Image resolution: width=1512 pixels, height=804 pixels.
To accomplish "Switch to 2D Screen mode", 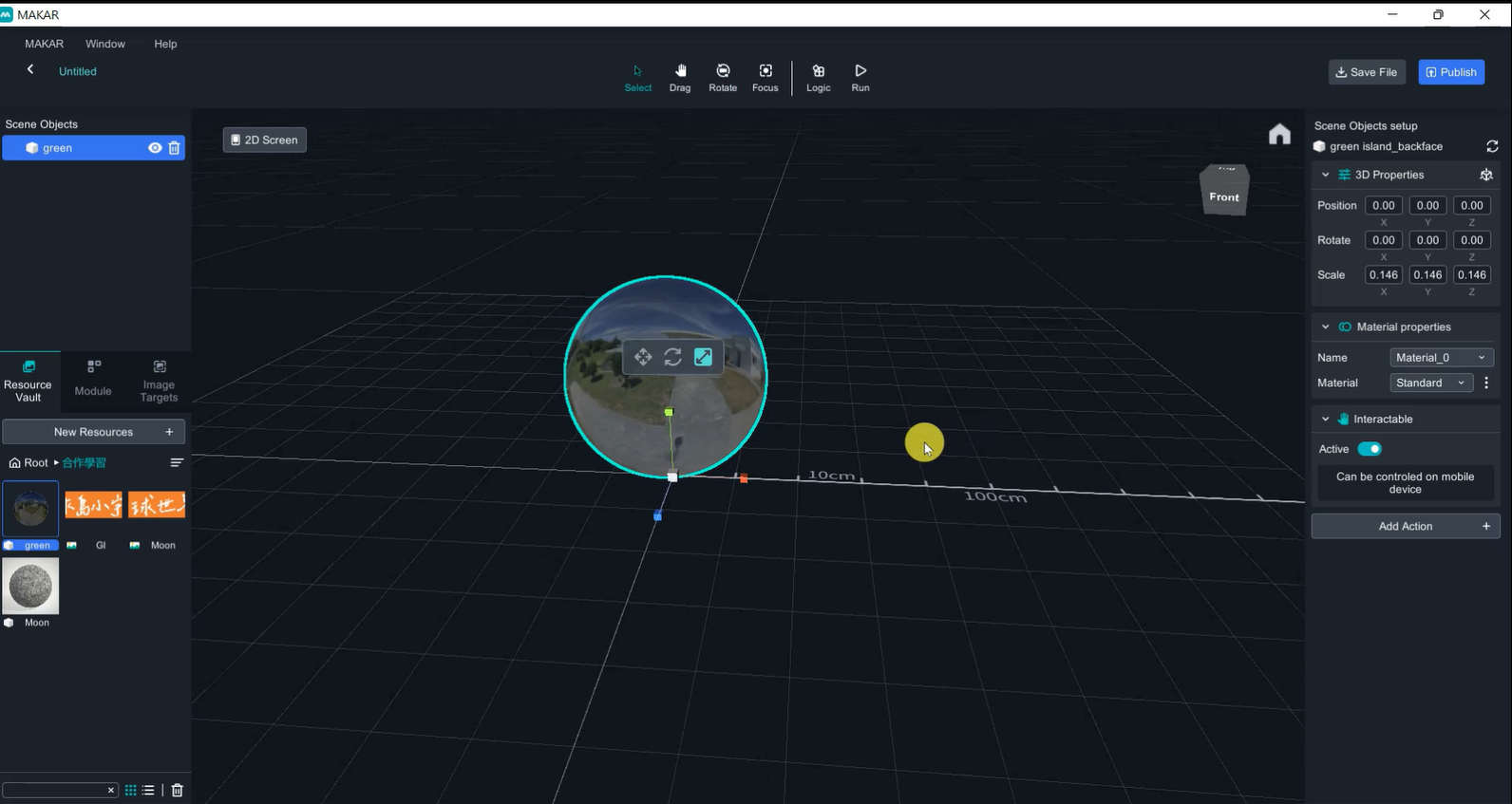I will point(265,140).
